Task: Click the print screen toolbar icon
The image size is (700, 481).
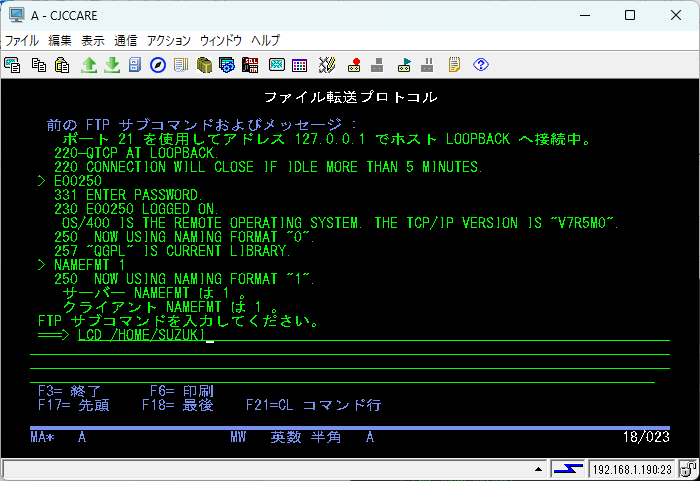Action: point(12,65)
